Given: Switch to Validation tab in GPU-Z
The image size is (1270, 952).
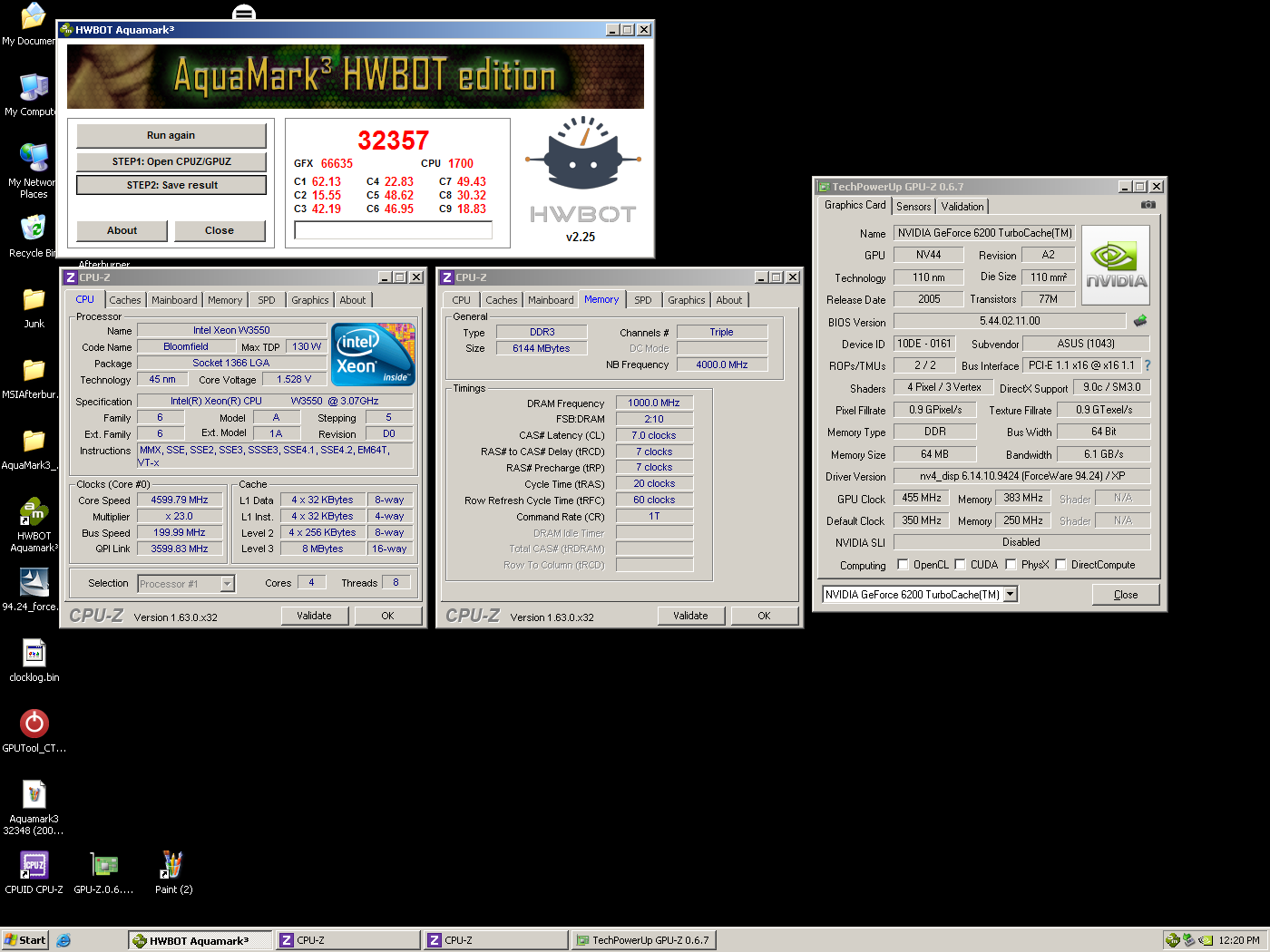Looking at the screenshot, I should [962, 207].
